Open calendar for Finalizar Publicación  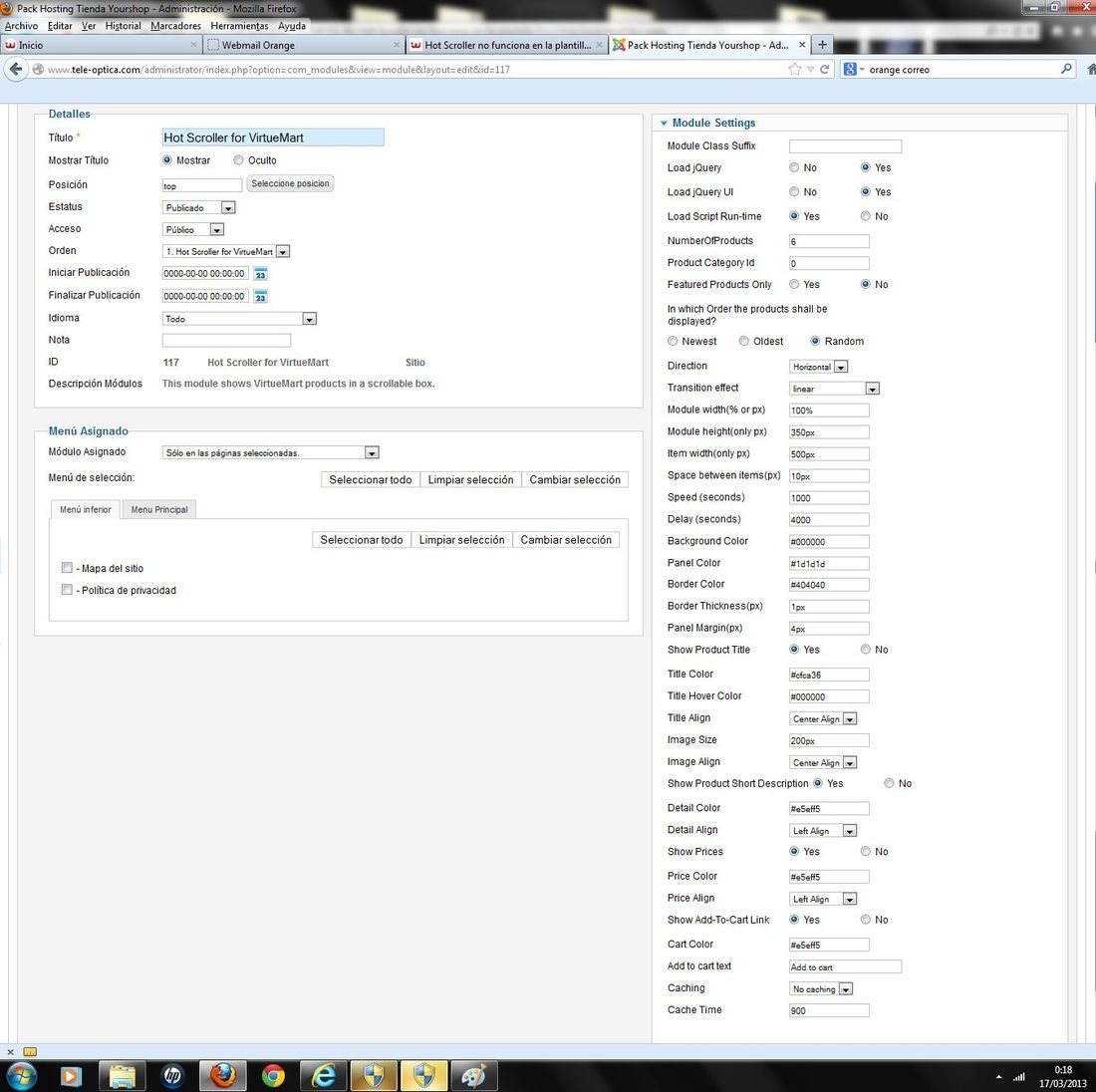[261, 297]
